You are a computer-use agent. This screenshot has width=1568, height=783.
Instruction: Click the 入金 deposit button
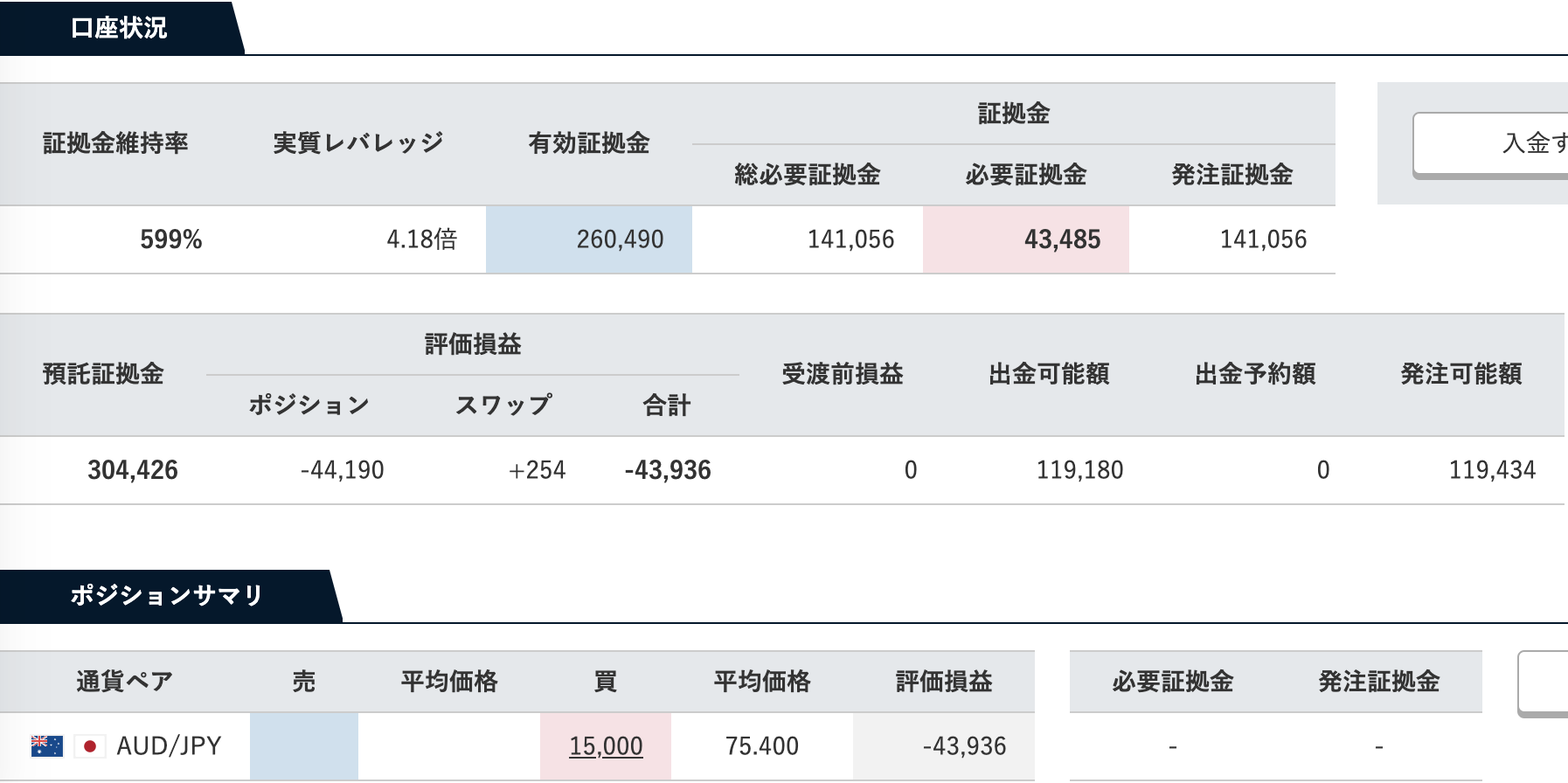coord(1490,144)
